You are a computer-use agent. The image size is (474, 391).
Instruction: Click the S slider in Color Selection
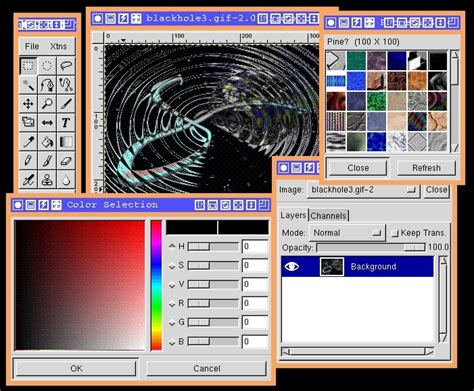click(x=213, y=266)
